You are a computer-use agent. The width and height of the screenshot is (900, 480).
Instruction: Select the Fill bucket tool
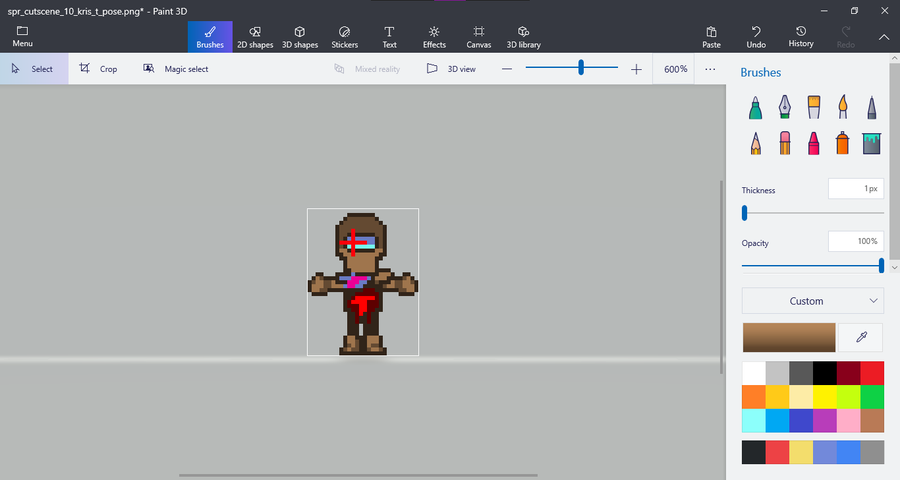pos(871,143)
